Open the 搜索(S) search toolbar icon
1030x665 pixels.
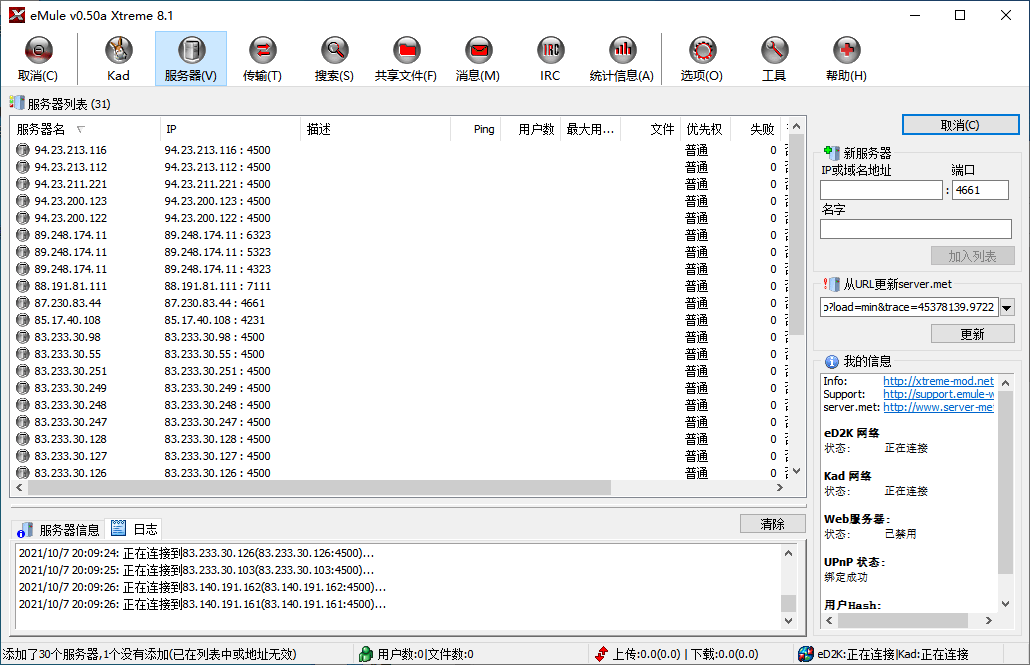click(x=334, y=51)
